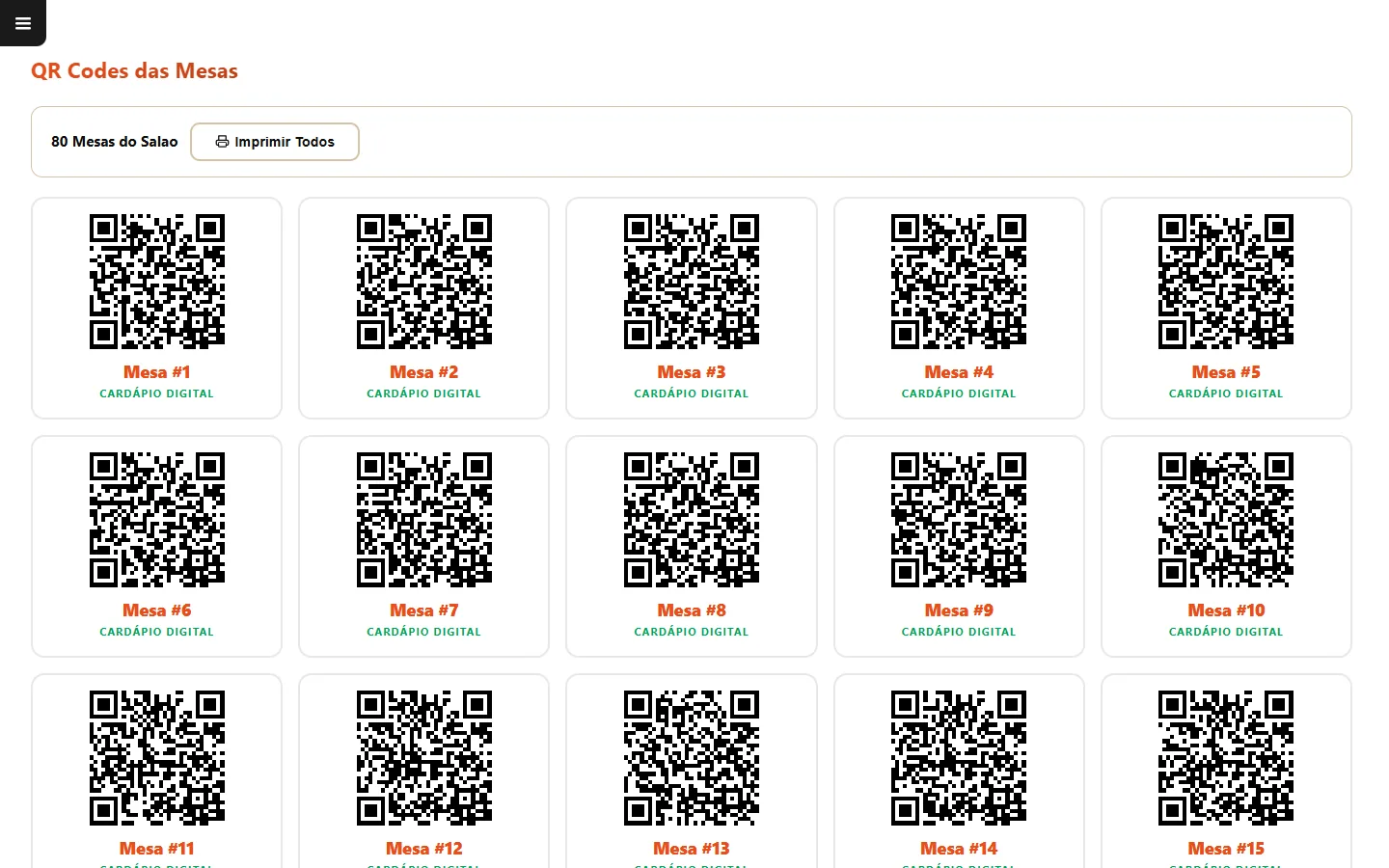Image resolution: width=1389 pixels, height=868 pixels.
Task: Select the QR code for Mesa #2
Action: click(x=424, y=282)
